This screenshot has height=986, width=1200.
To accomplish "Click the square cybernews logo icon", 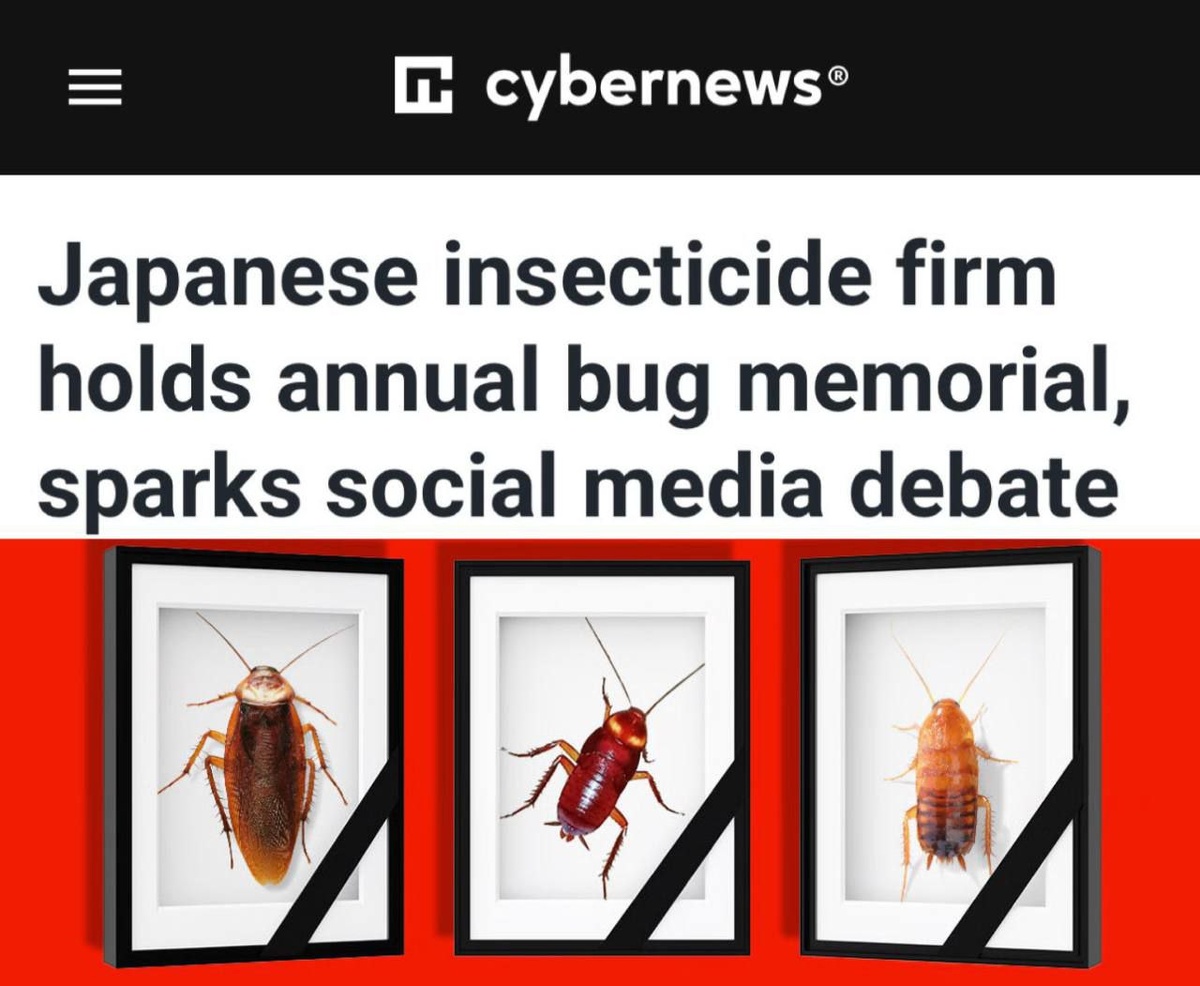I will click(424, 84).
